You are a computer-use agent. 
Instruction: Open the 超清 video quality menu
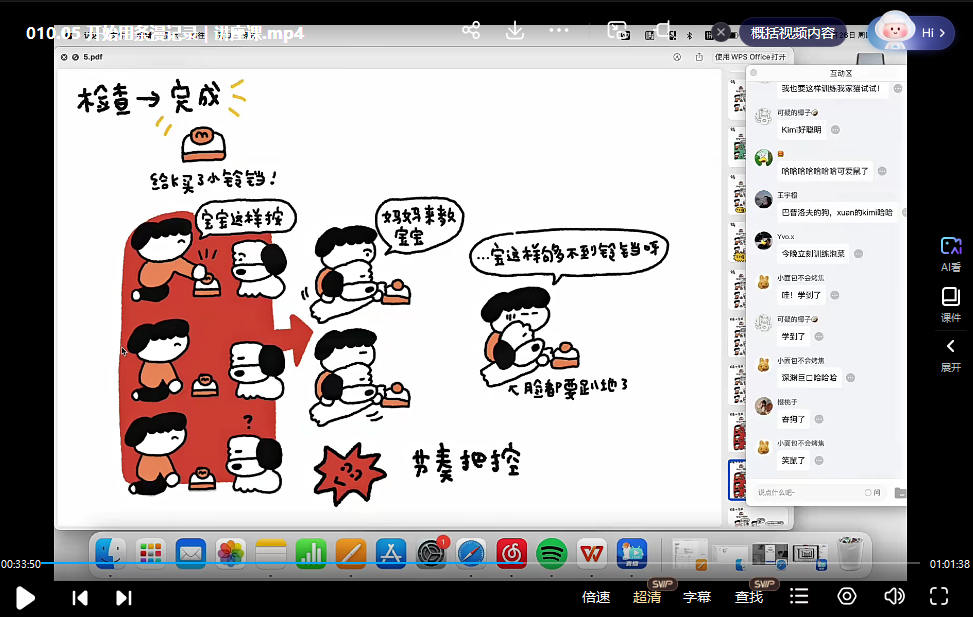(x=647, y=597)
